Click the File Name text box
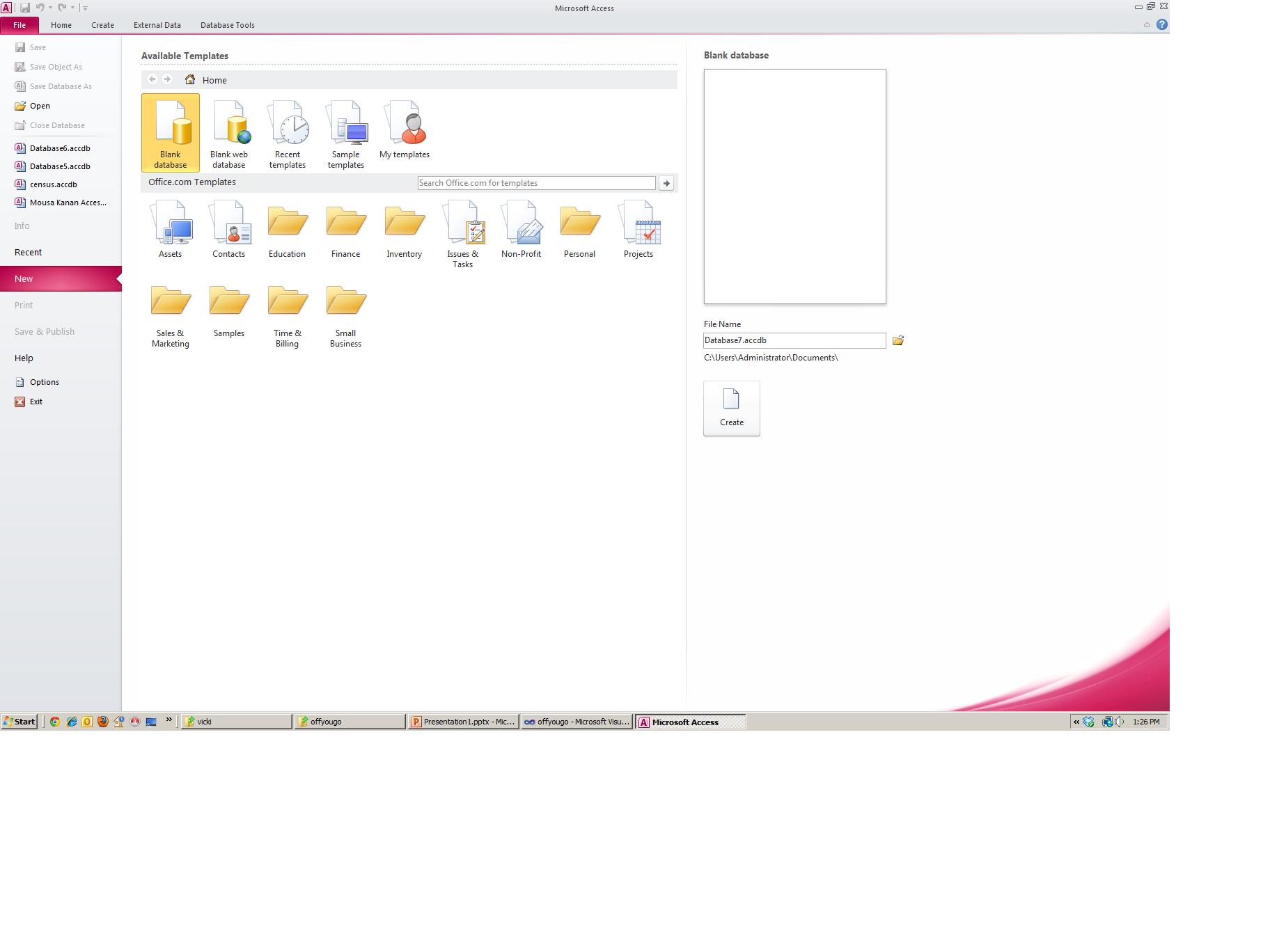 [x=794, y=340]
